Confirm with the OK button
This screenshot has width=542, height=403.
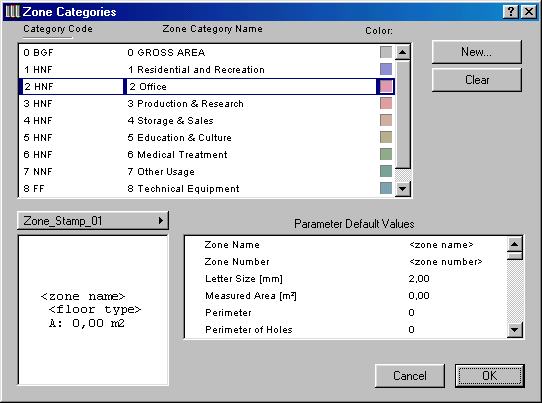pos(489,376)
